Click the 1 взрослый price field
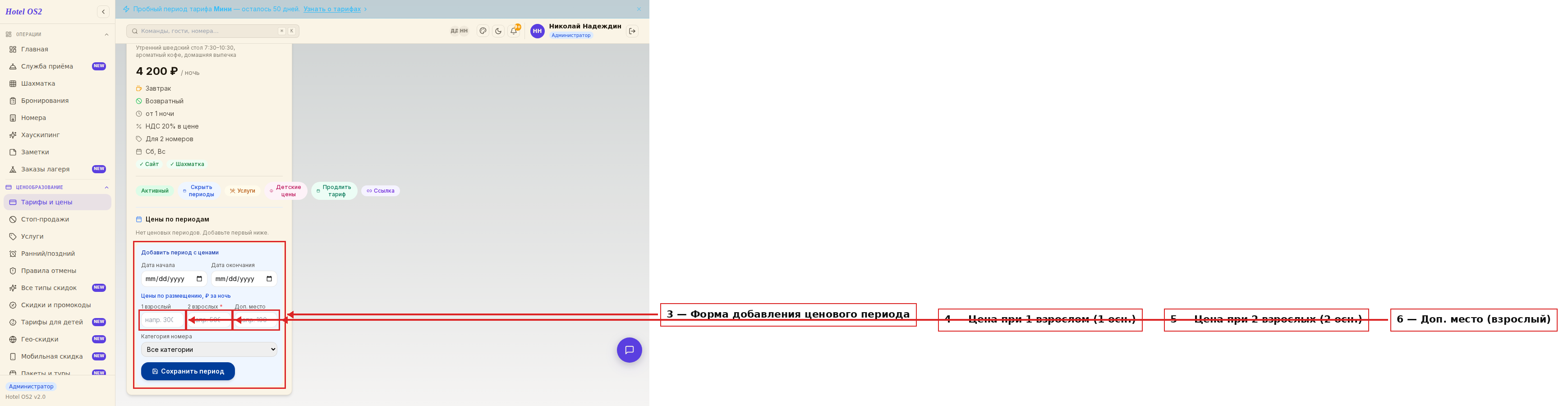 pyautogui.click(x=162, y=319)
